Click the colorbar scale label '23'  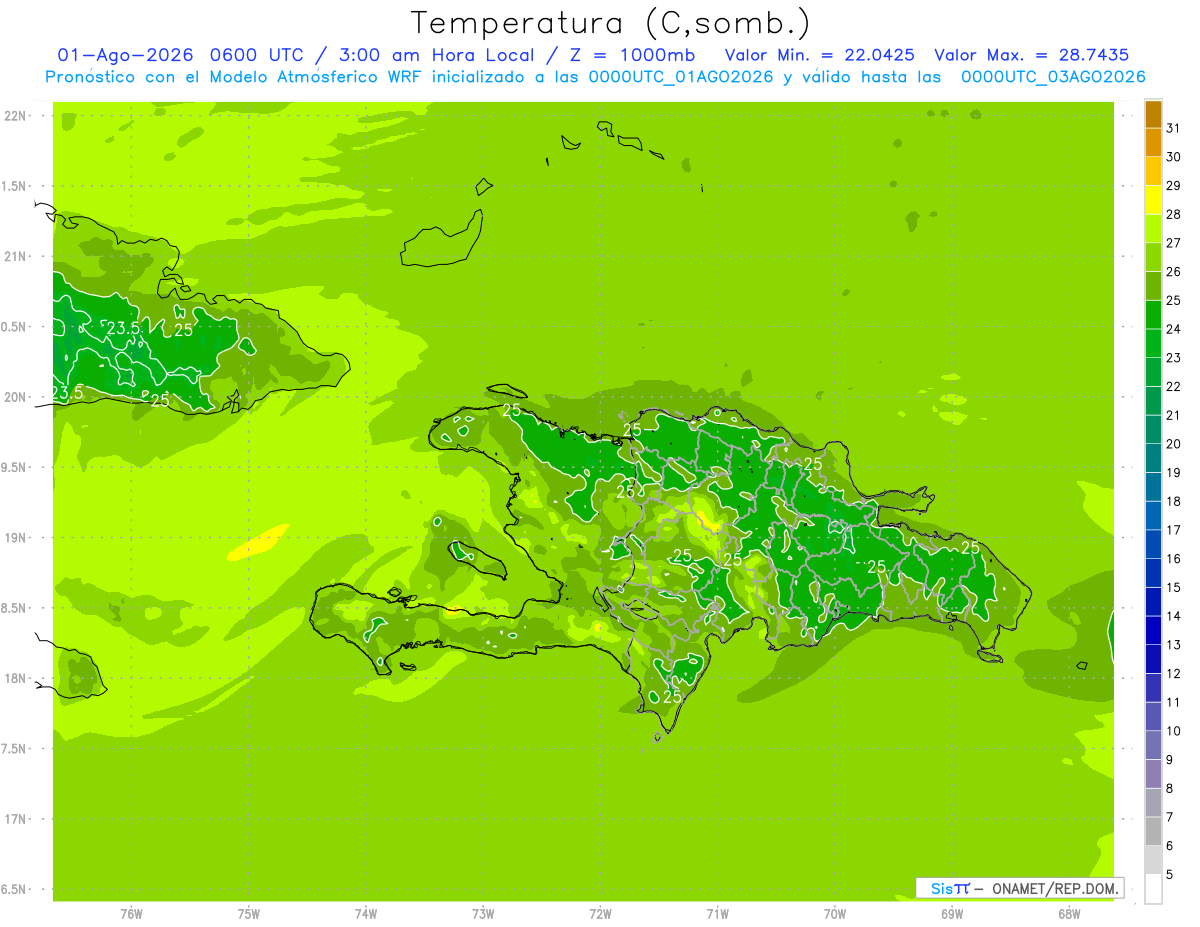coord(1174,358)
